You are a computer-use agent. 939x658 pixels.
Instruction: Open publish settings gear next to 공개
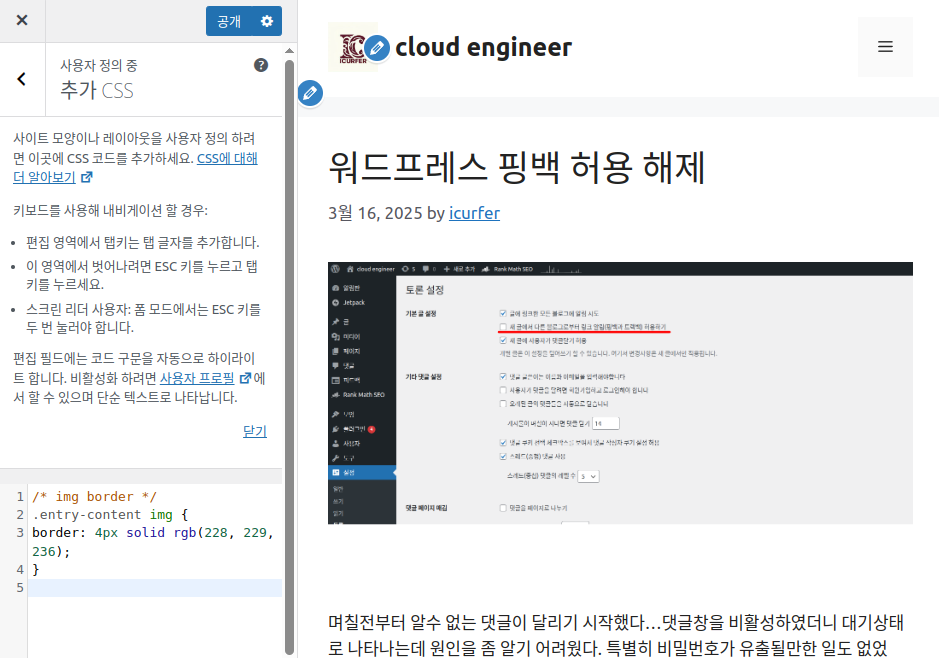click(266, 21)
